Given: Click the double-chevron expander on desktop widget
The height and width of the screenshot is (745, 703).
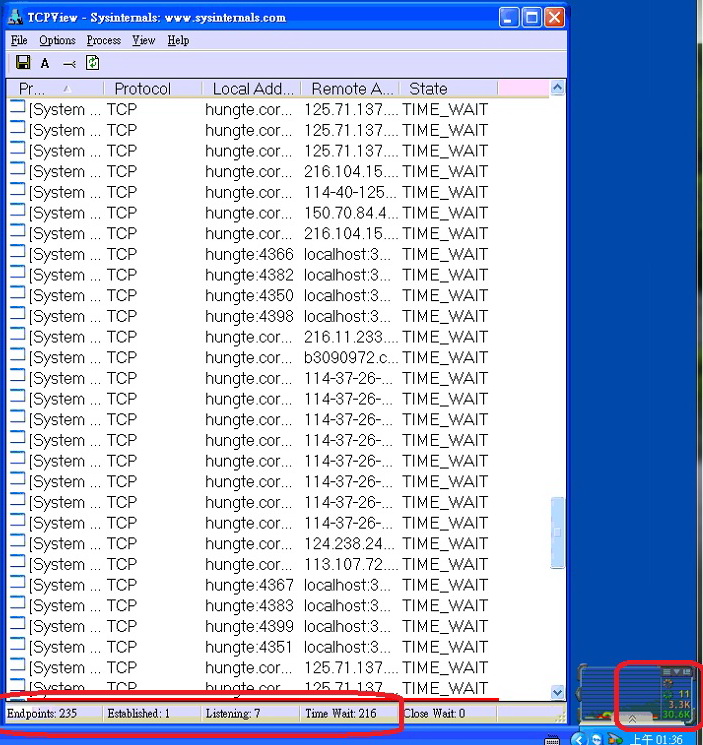Looking at the screenshot, I should (632, 719).
